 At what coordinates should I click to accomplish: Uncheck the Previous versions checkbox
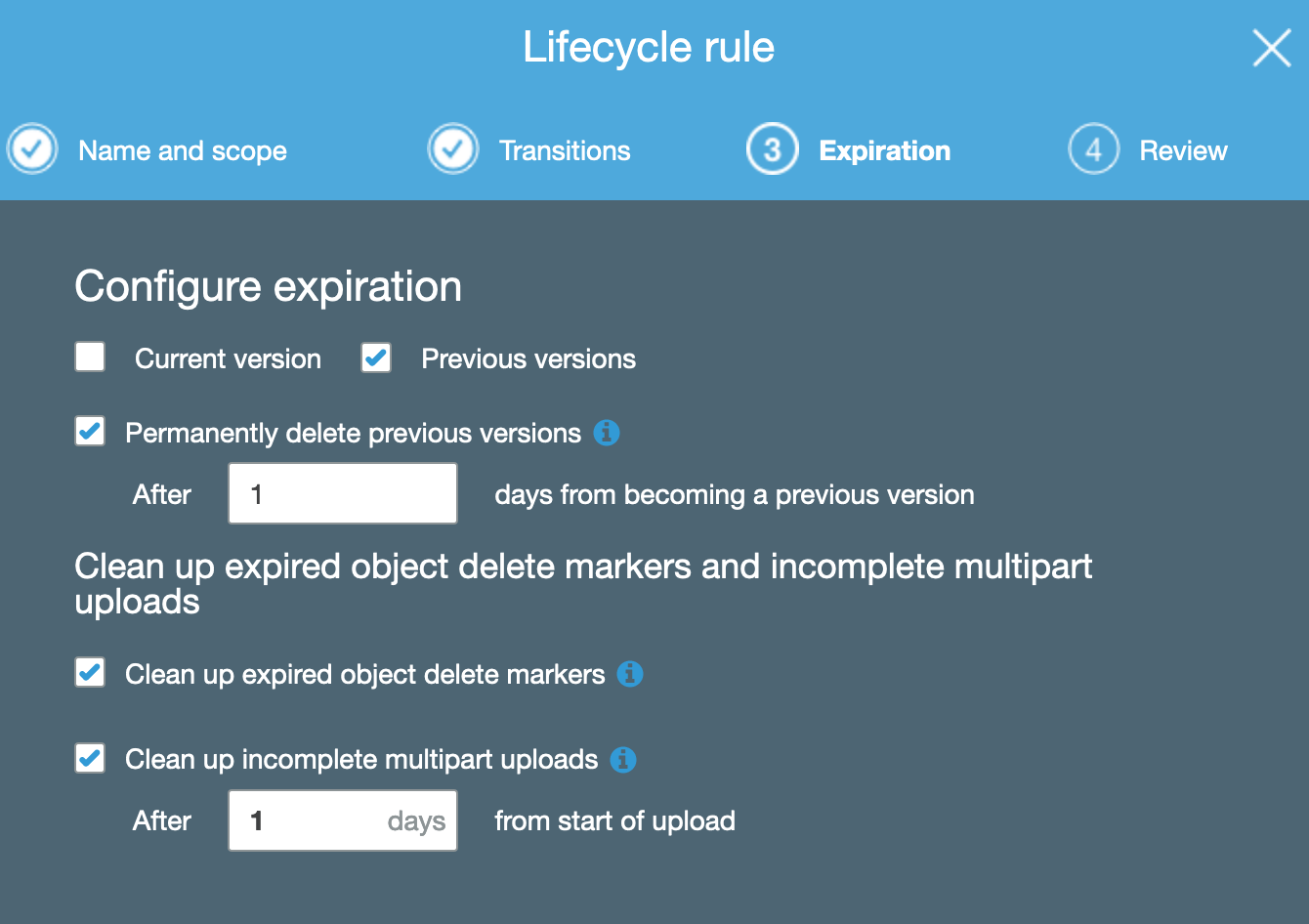click(376, 357)
